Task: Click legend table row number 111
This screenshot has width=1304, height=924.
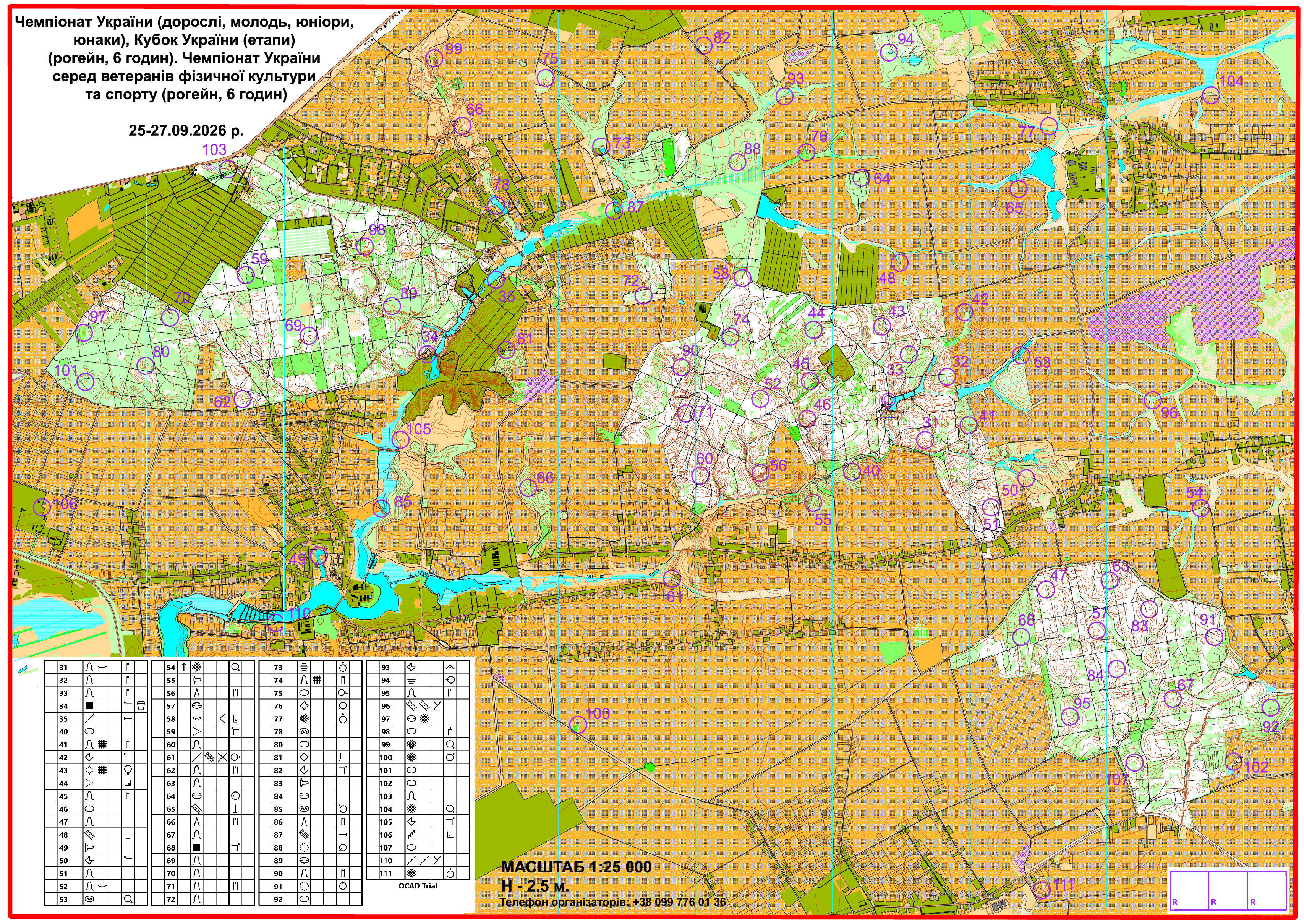Action: click(x=418, y=873)
